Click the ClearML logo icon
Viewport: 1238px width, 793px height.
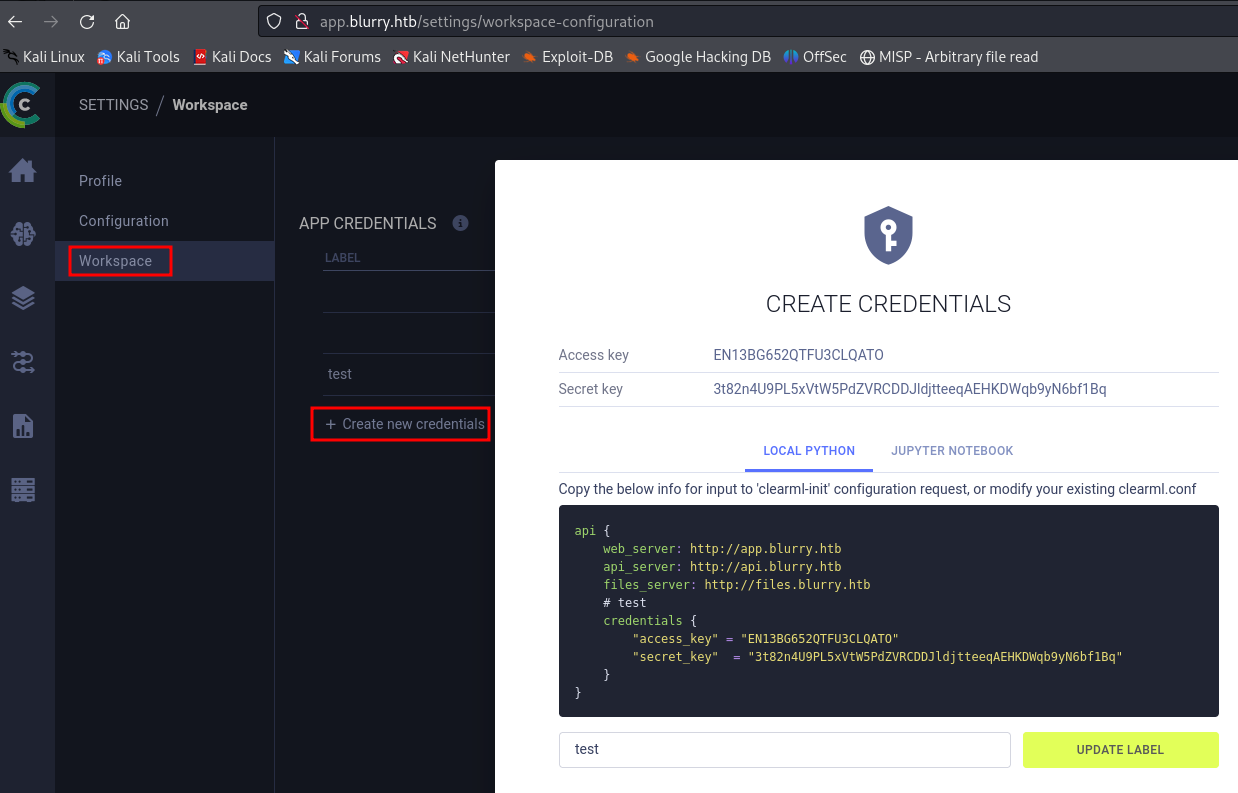point(21,105)
